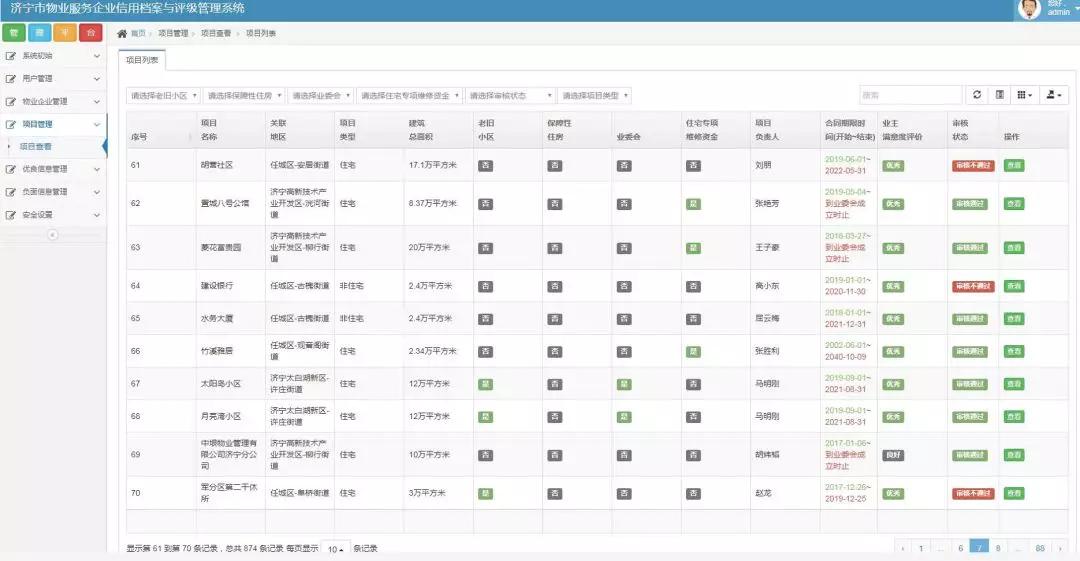
Task: Click 查看 button in row 69
Action: tap(1014, 455)
